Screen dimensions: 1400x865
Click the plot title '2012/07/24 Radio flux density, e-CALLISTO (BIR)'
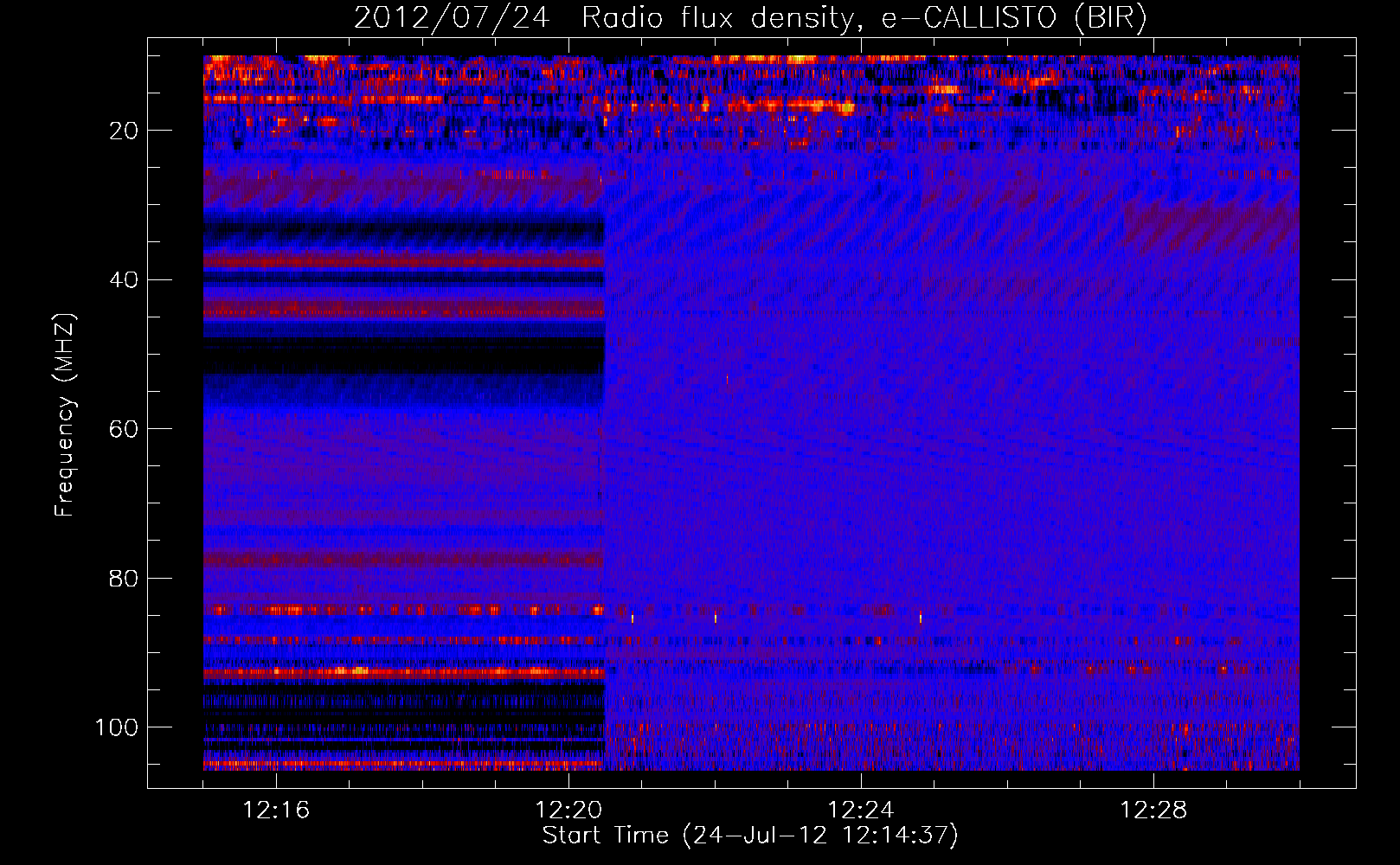(750, 17)
